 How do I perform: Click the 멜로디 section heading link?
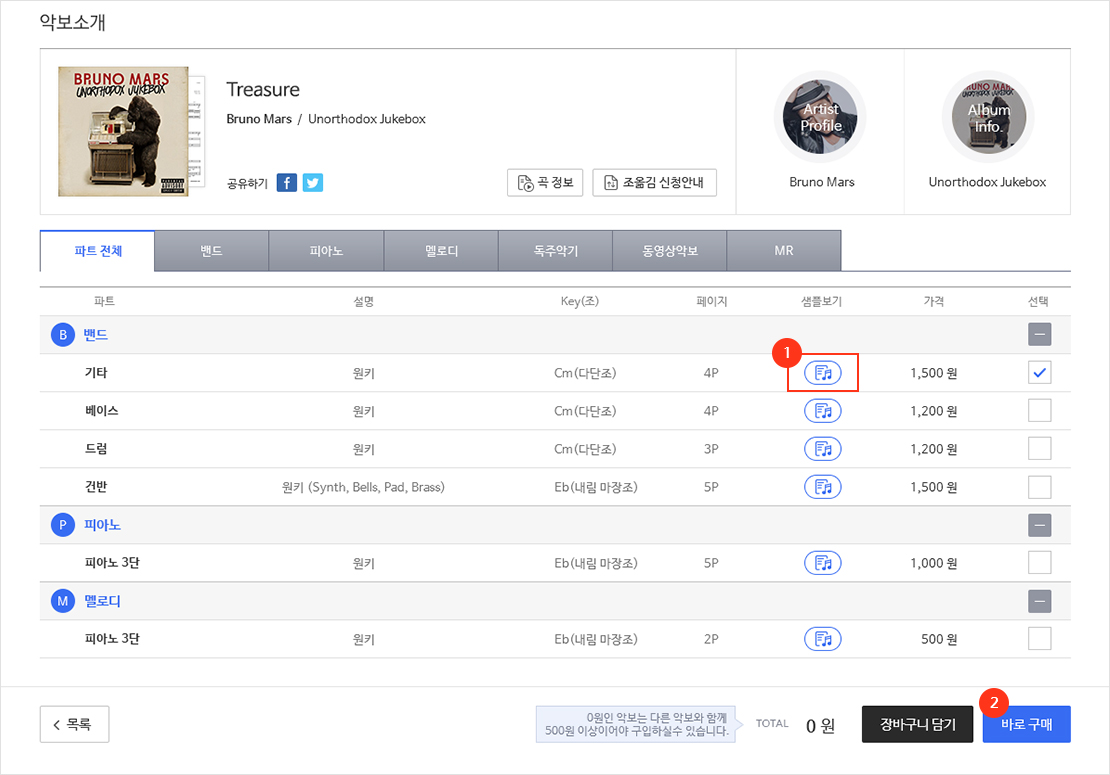[102, 601]
